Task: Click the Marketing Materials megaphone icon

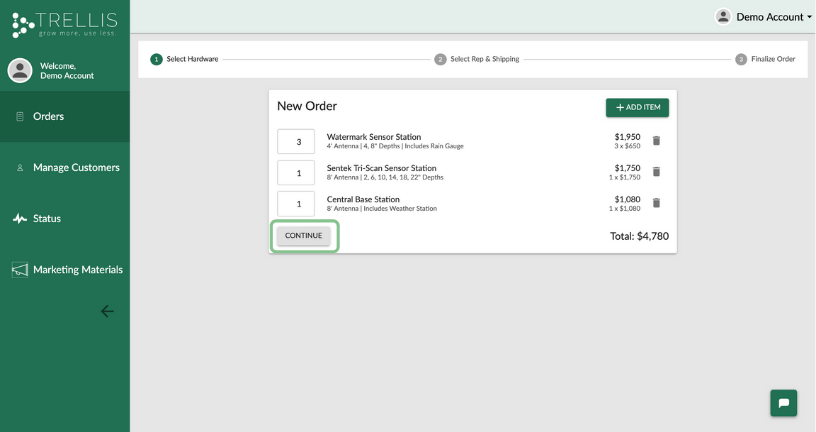Action: pyautogui.click(x=20, y=270)
